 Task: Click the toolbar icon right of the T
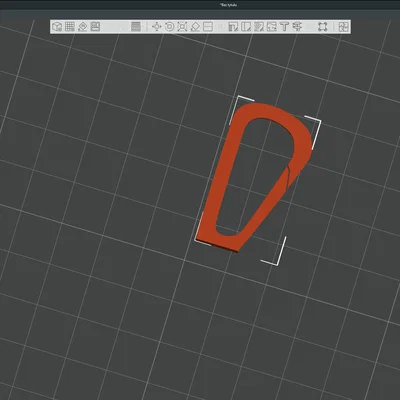[x=297, y=27]
